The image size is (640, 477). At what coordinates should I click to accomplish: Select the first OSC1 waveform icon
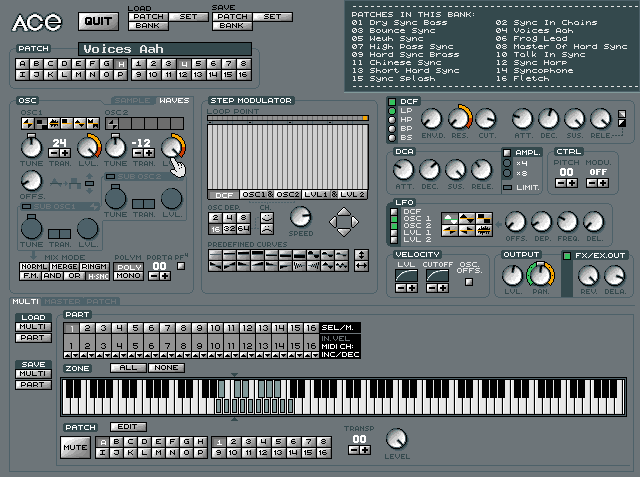tap(27, 123)
